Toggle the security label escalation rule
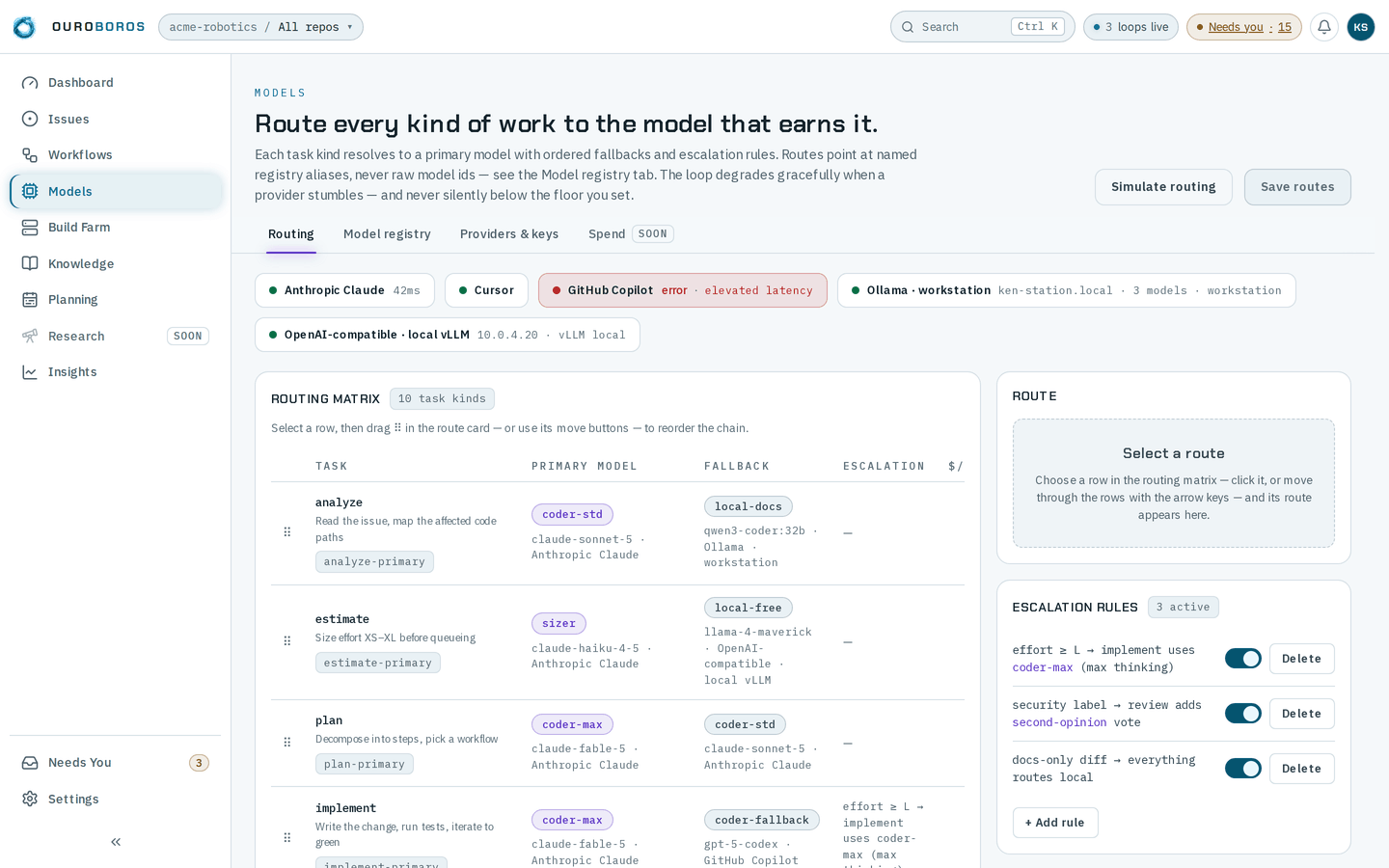Screen dimensions: 1389x868 click(x=1243, y=714)
